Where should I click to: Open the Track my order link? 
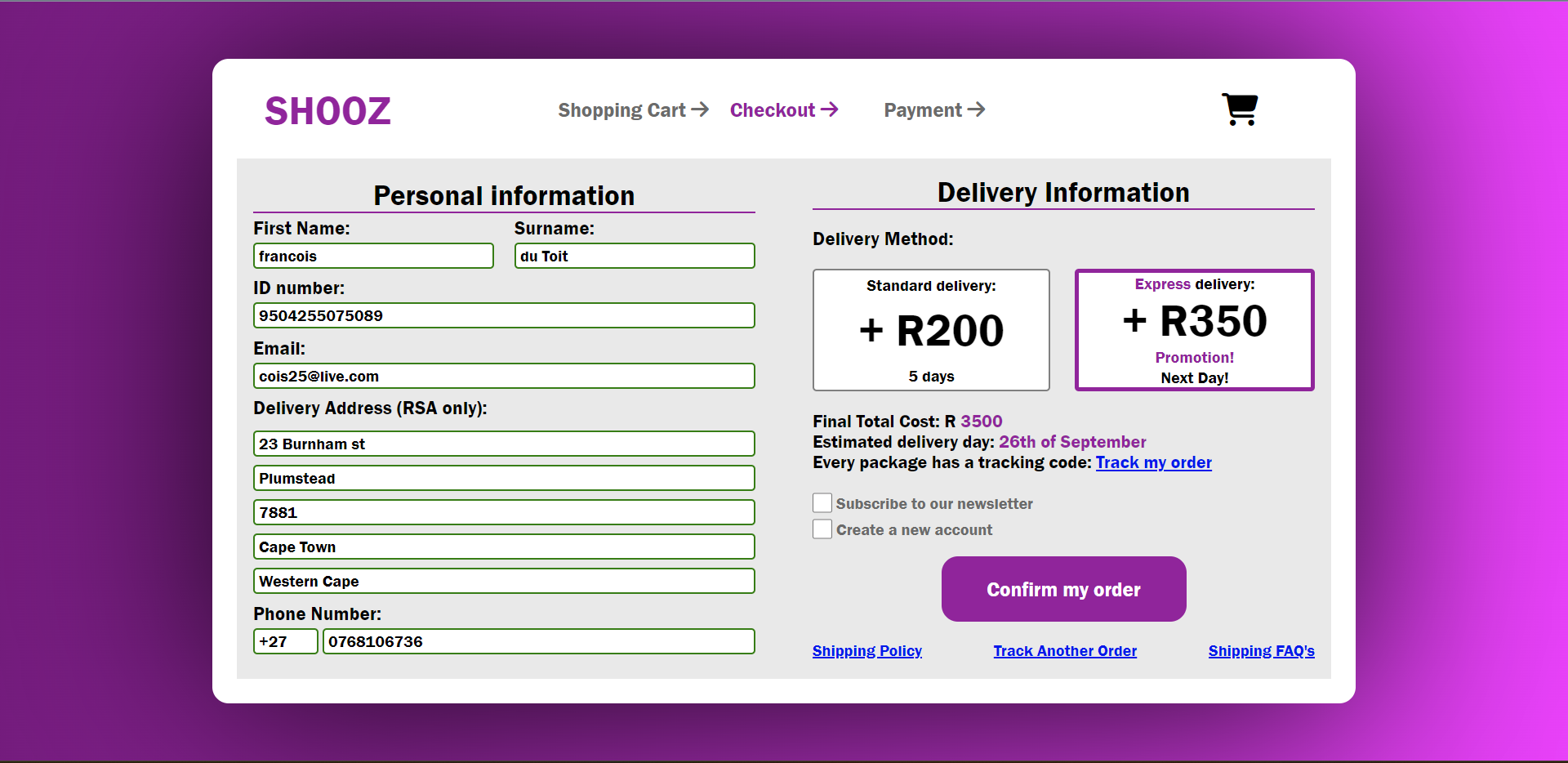point(1153,463)
